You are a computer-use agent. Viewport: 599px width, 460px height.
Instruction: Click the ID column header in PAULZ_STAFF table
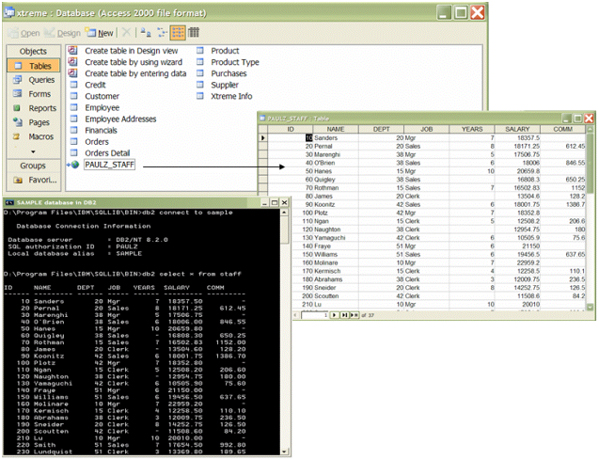click(290, 129)
